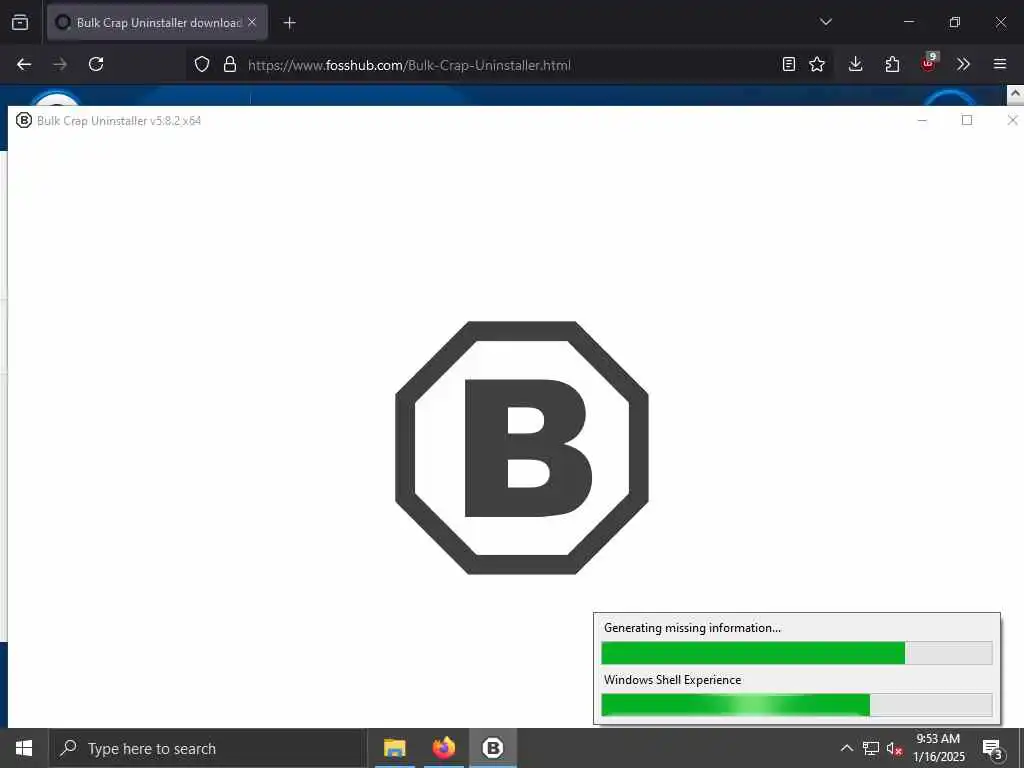Close the Firefox window
The width and height of the screenshot is (1024, 768).
coord(1000,22)
